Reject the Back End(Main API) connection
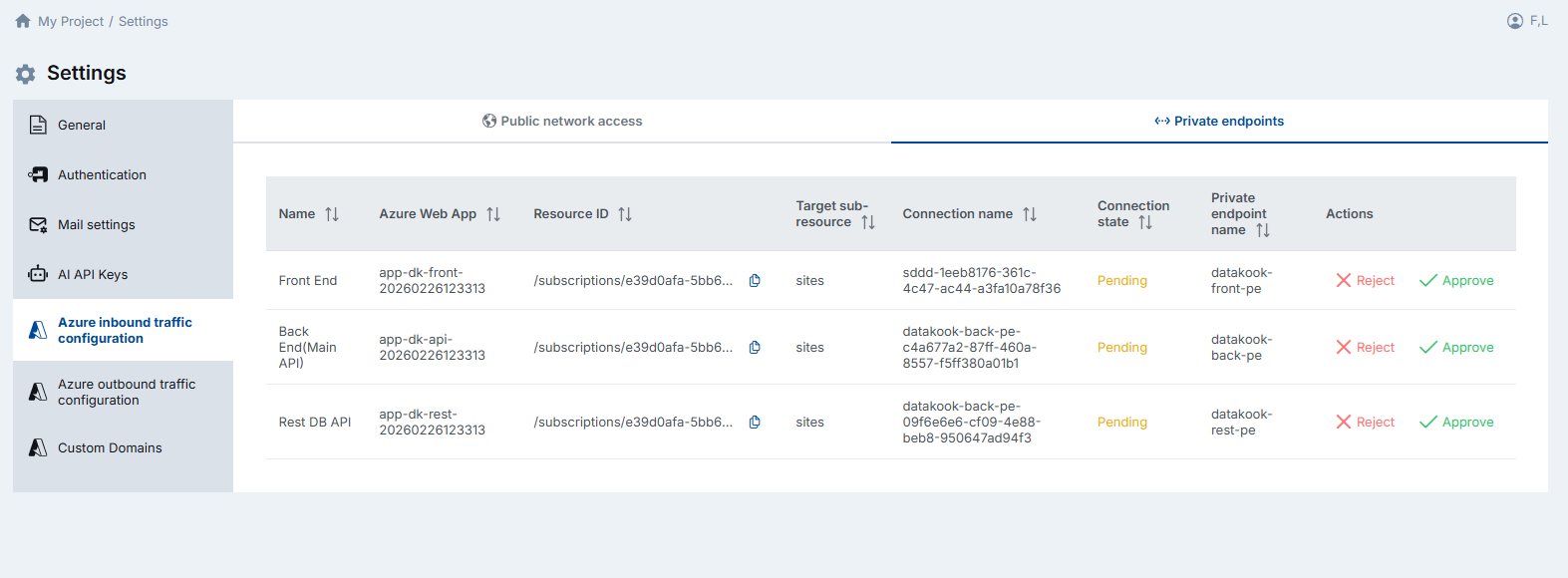 (x=1365, y=347)
